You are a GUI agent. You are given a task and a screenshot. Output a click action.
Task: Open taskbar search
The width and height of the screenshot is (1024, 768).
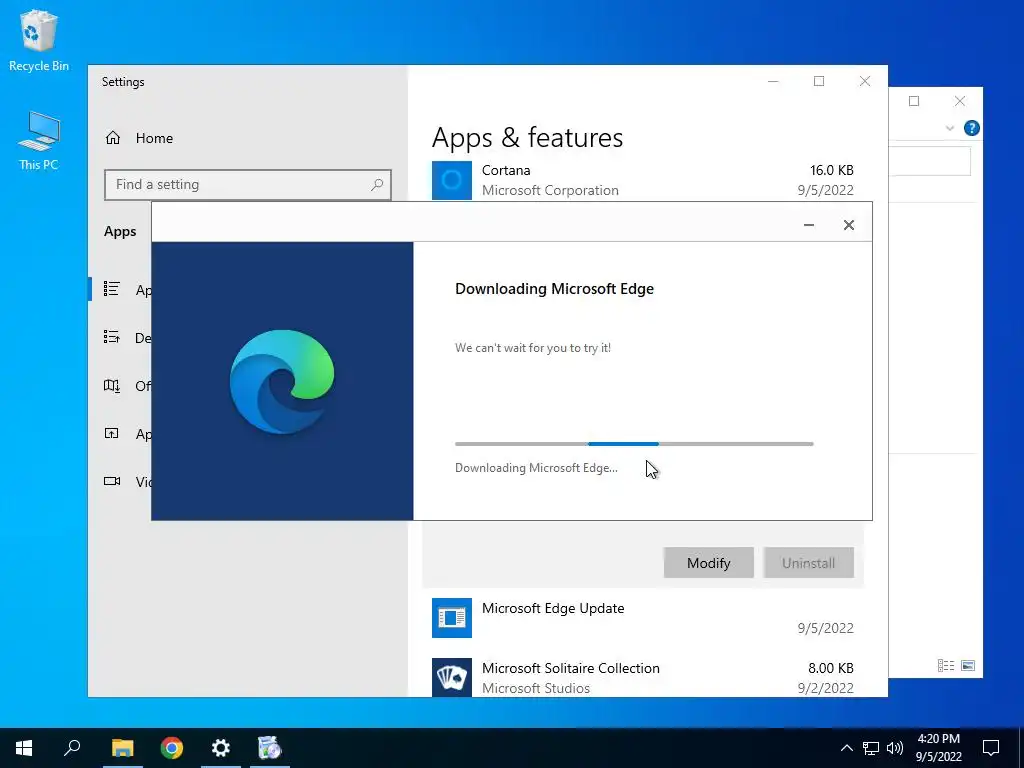pos(72,748)
